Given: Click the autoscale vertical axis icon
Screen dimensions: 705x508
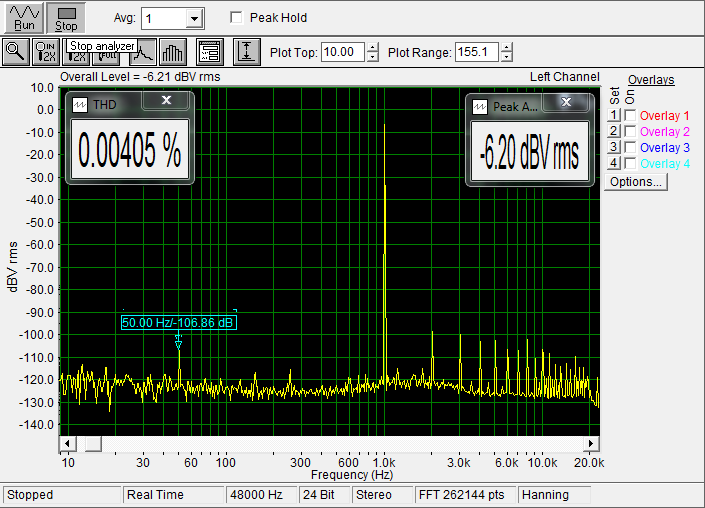Looking at the screenshot, I should pos(246,52).
